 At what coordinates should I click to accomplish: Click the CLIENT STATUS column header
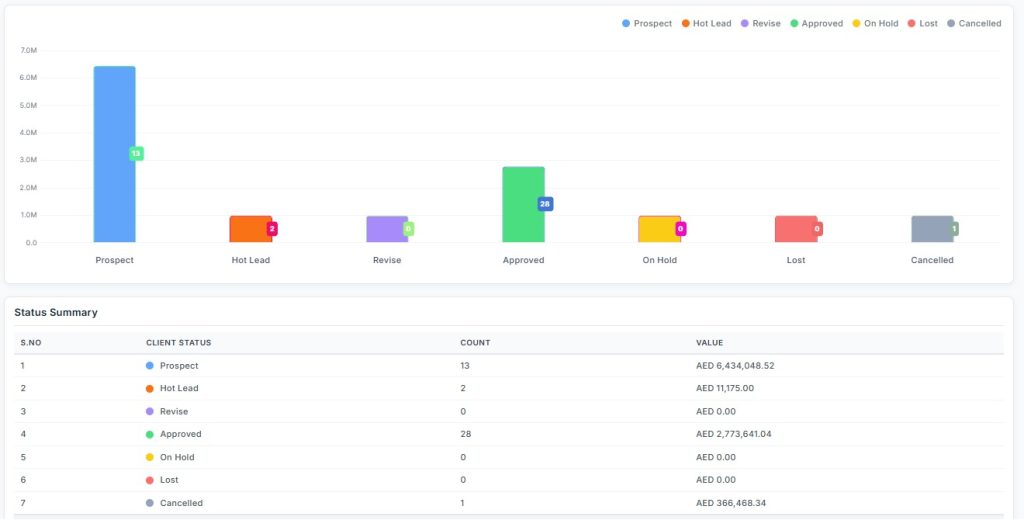click(x=179, y=342)
